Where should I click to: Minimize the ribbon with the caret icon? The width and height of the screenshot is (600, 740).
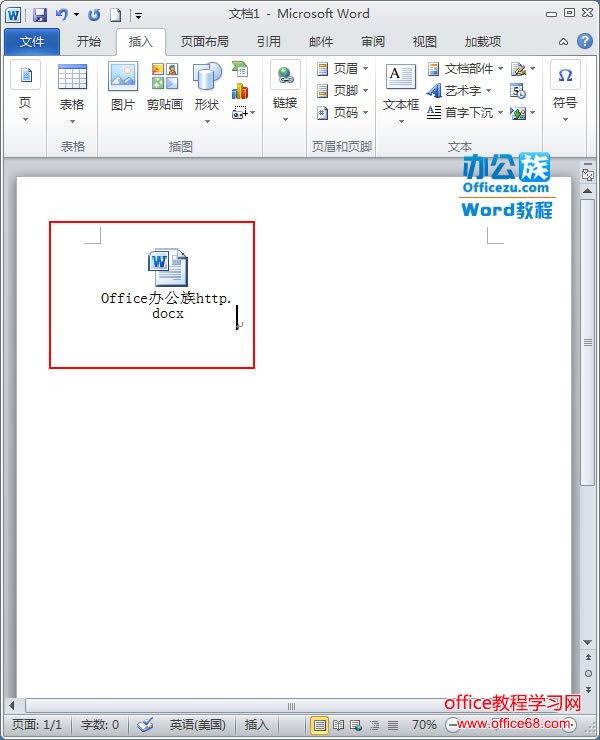pos(563,42)
